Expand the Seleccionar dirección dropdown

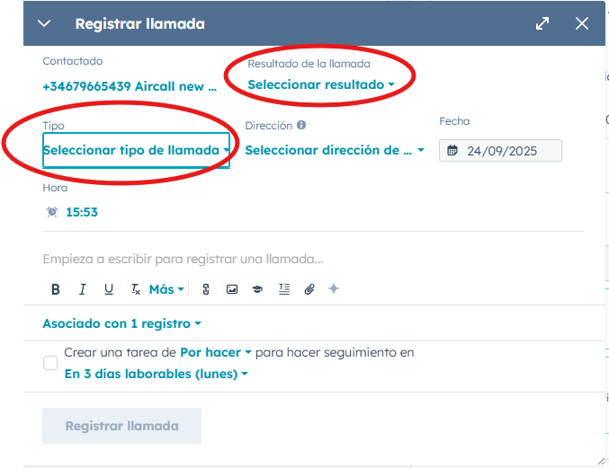point(334,150)
